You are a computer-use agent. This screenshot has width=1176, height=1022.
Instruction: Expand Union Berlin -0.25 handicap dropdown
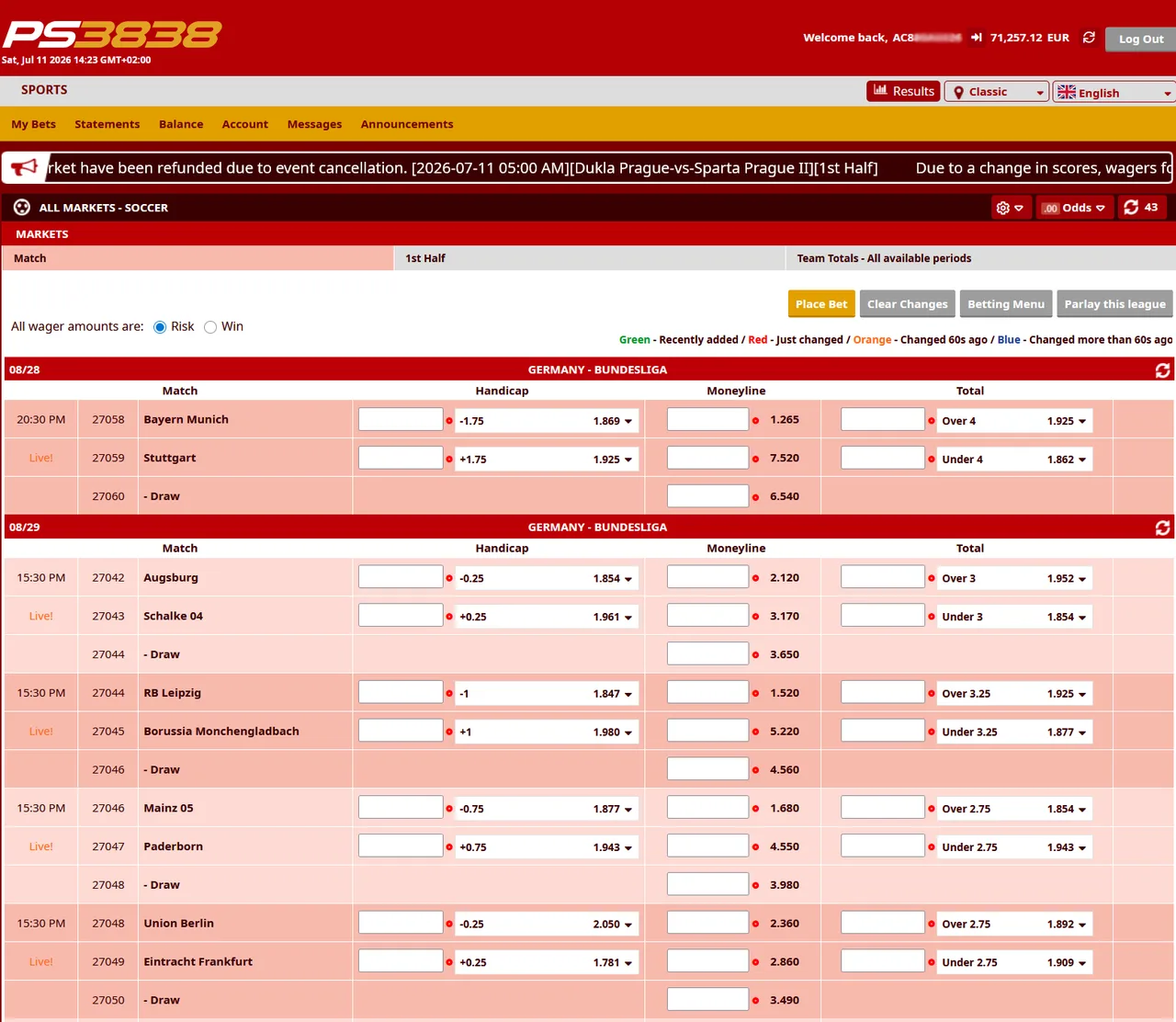click(547, 925)
